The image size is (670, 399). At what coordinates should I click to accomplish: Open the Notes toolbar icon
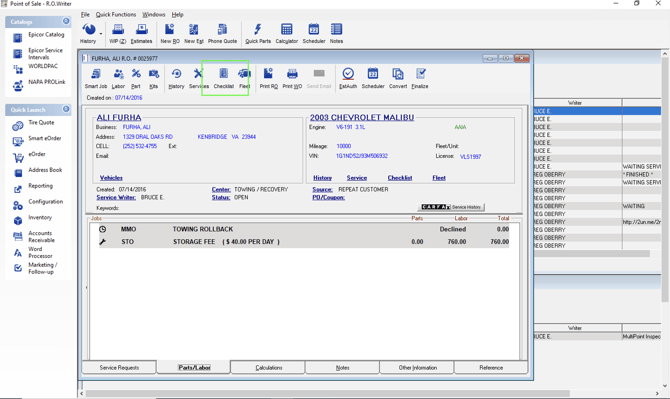pos(336,34)
